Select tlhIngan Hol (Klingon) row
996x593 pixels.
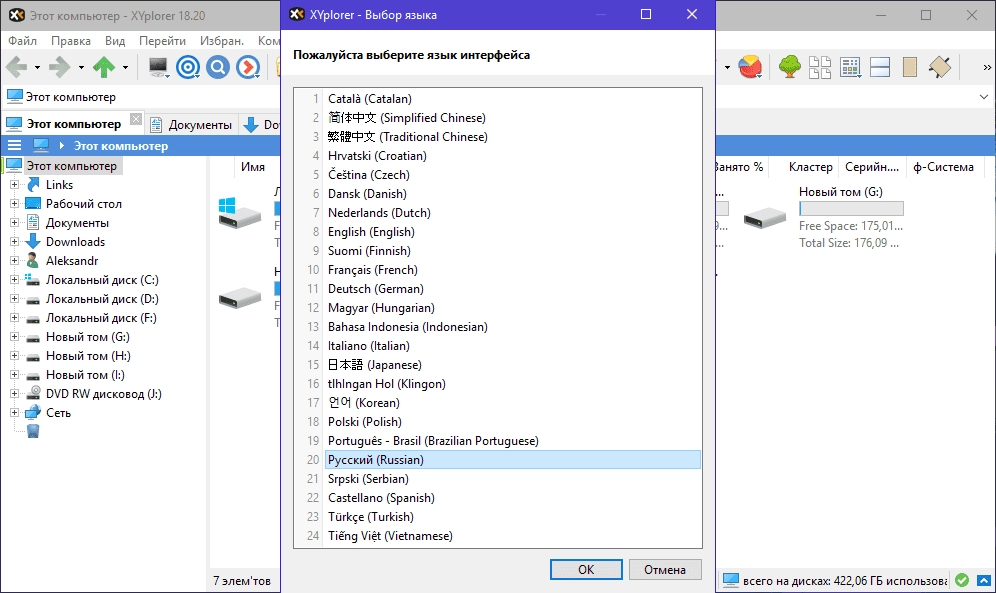[x=513, y=383]
